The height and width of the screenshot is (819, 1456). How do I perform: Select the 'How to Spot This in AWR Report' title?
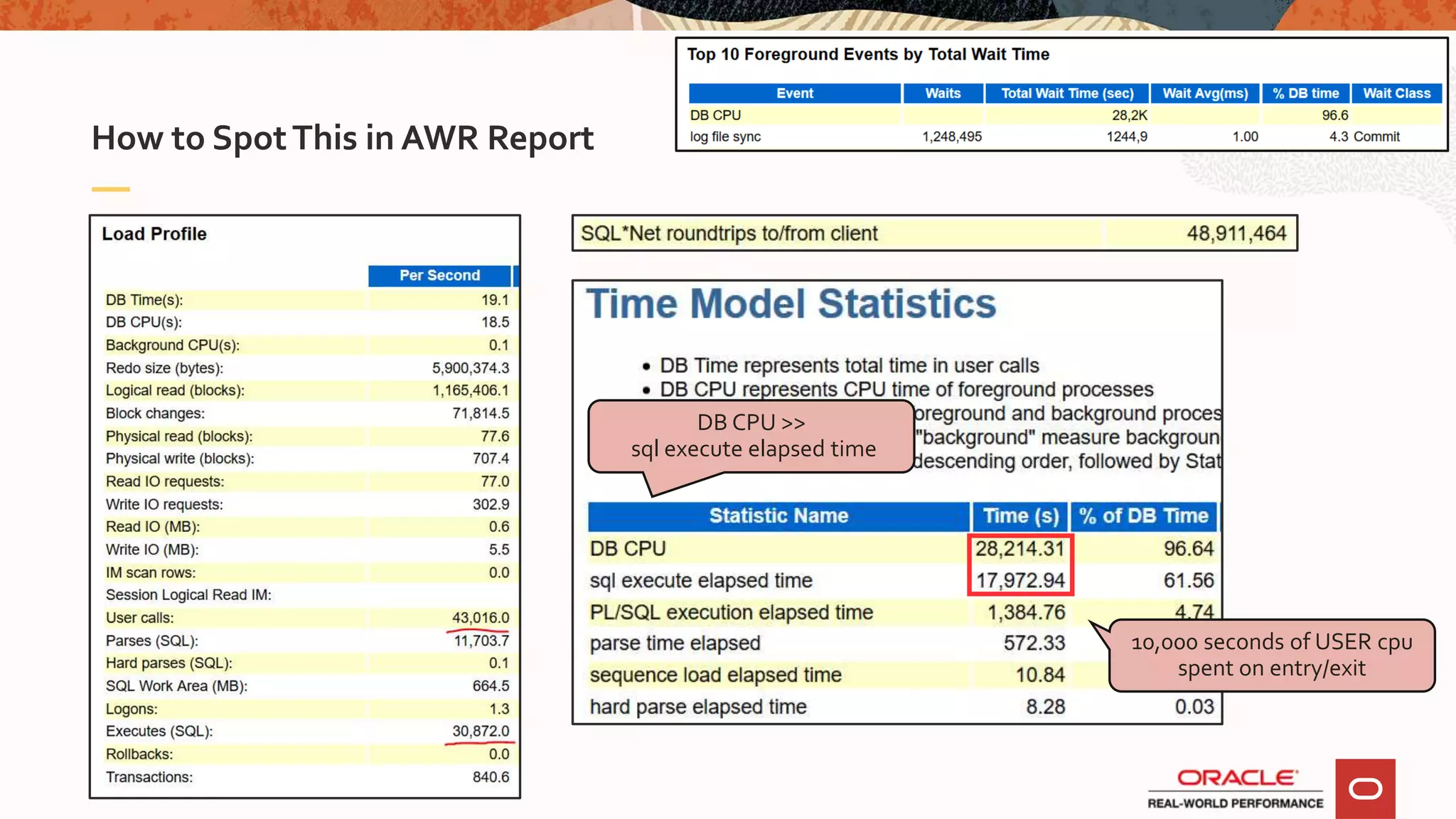pyautogui.click(x=343, y=138)
